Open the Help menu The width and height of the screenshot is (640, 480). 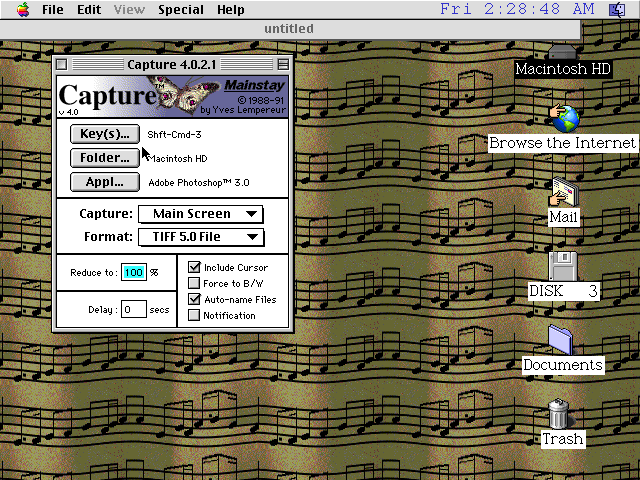(x=231, y=9)
